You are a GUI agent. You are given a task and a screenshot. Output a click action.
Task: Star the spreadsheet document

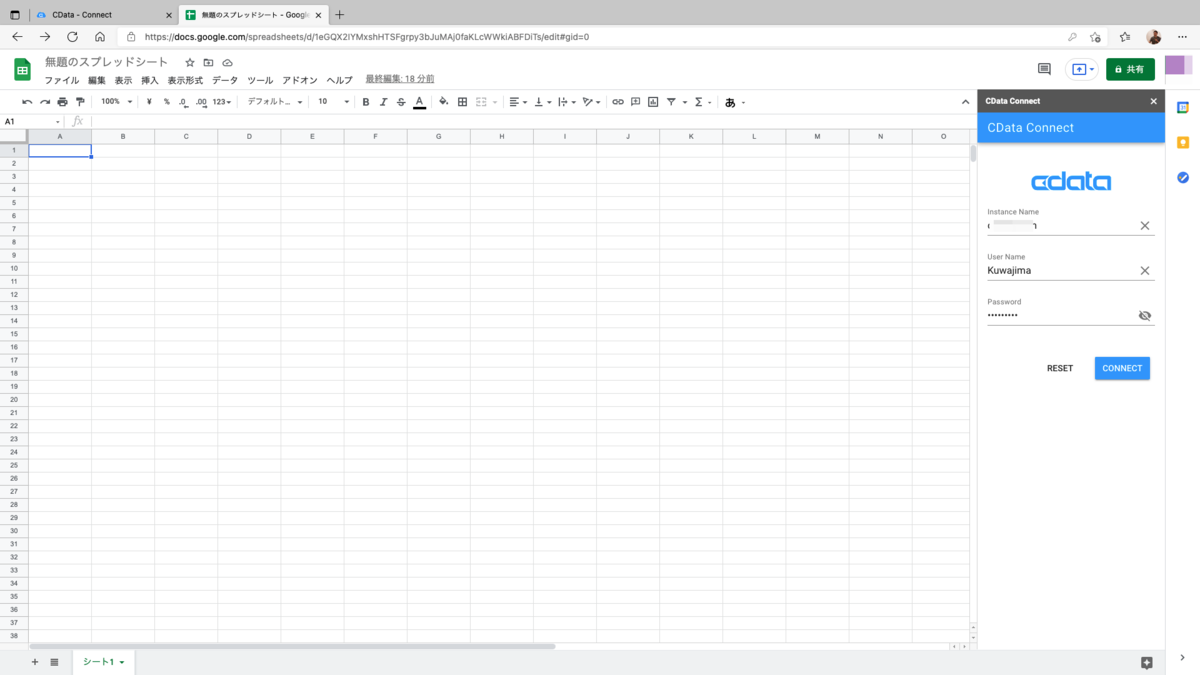190,62
